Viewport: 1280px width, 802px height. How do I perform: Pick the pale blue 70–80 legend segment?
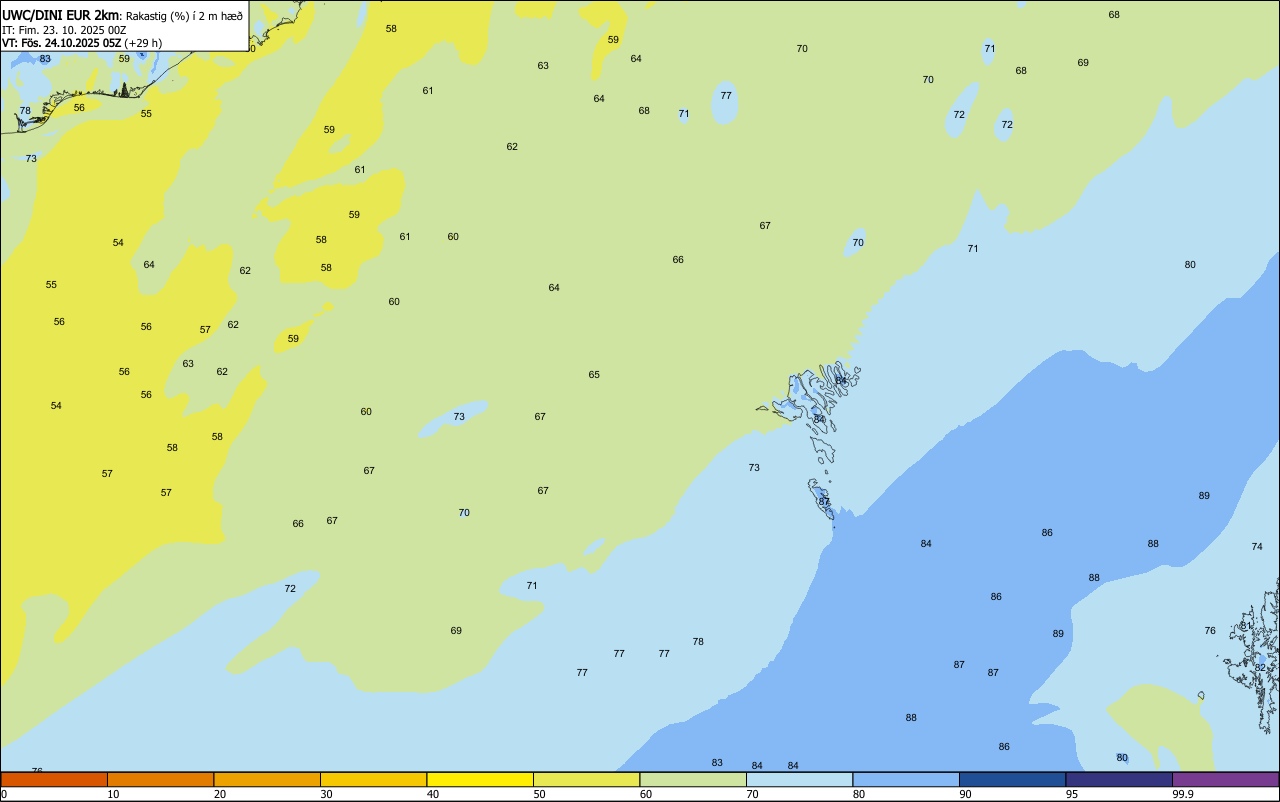(799, 779)
